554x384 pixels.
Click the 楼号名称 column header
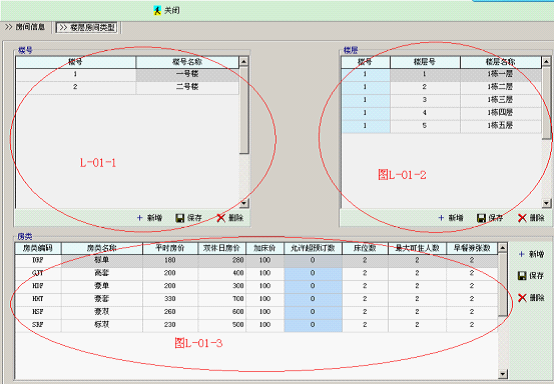click(x=187, y=62)
